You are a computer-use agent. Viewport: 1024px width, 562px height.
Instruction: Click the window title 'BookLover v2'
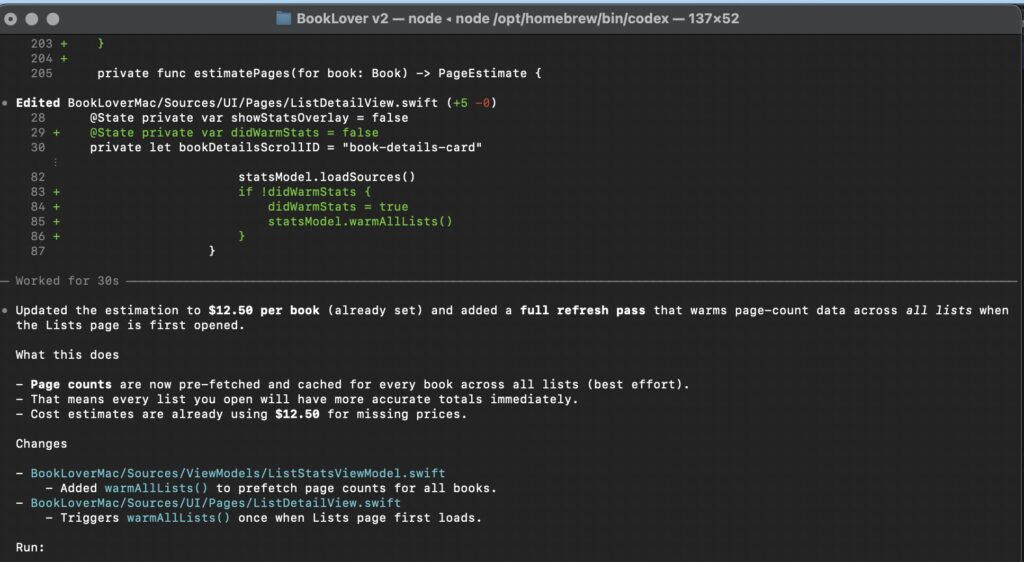point(342,18)
